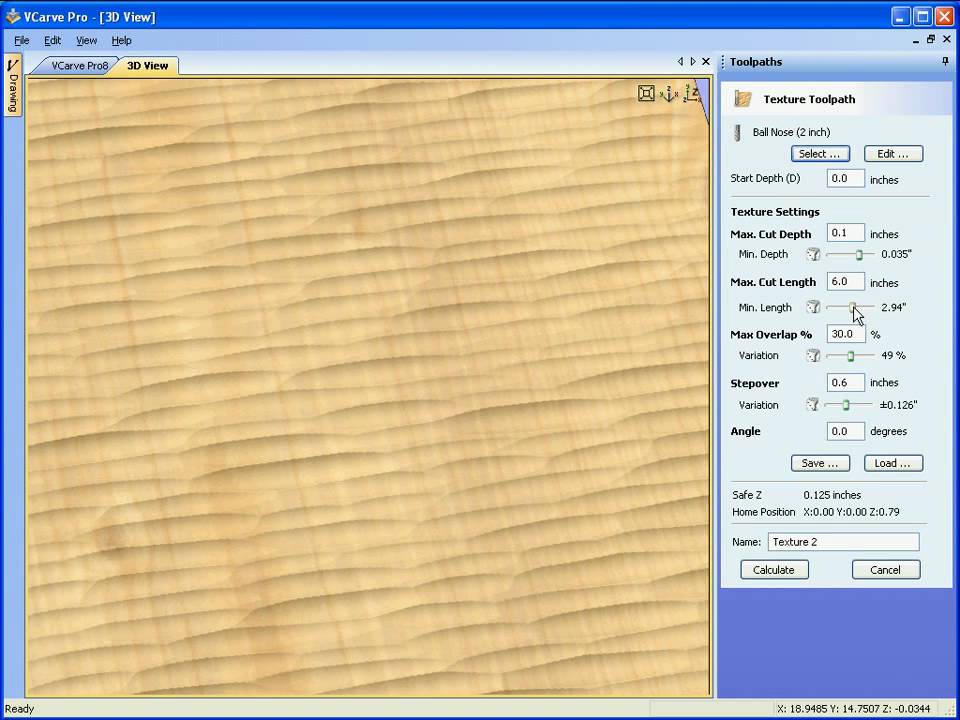The image size is (960, 720).
Task: Click the '0.035"' Min. Depth value
Action: 896,254
